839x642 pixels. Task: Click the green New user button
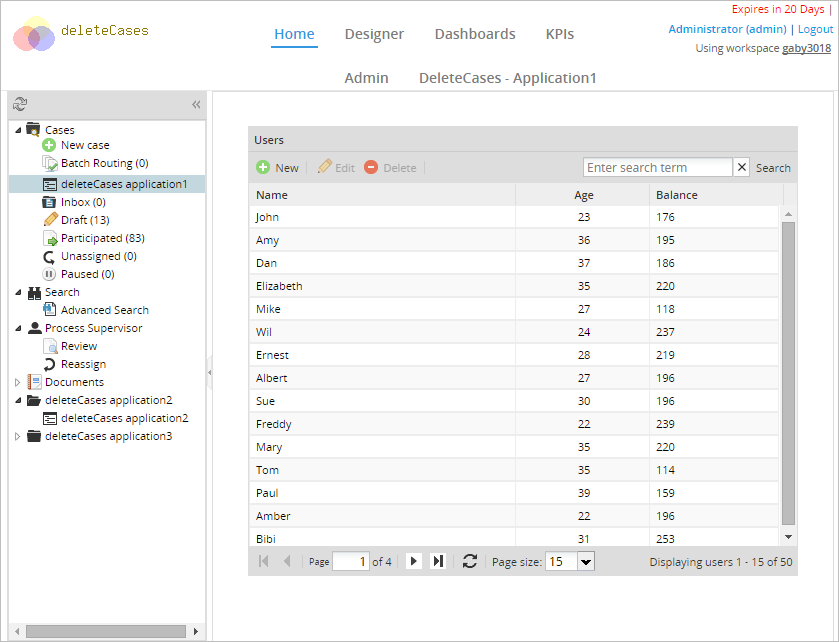click(277, 168)
